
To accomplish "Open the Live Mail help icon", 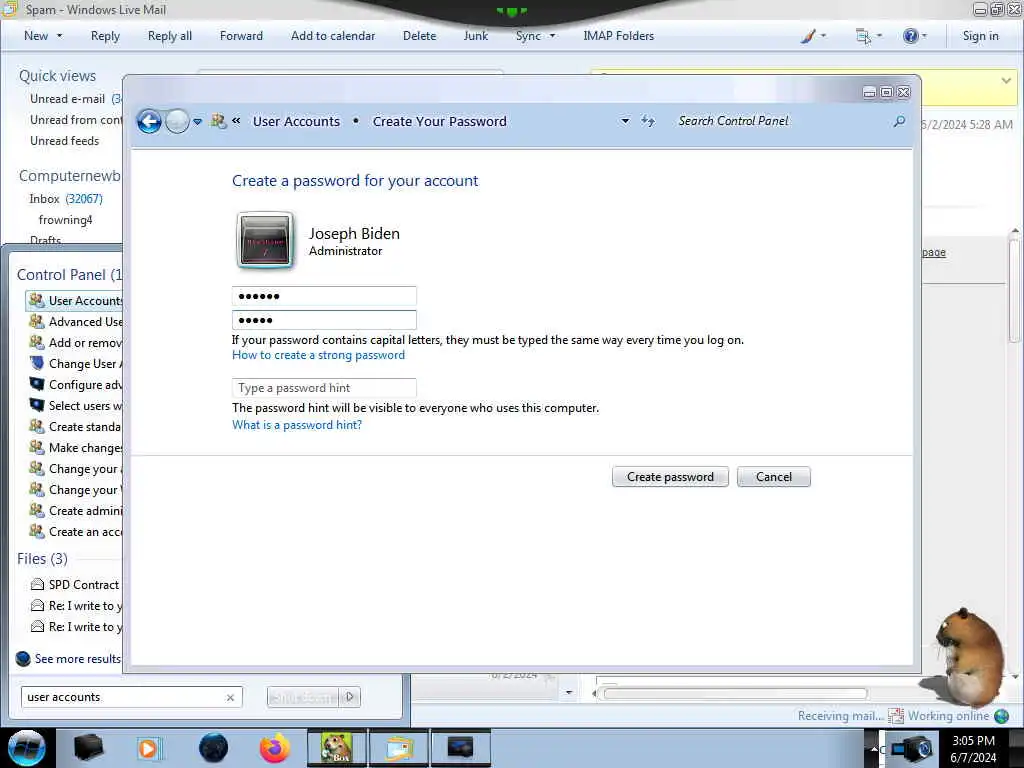I will 914,36.
